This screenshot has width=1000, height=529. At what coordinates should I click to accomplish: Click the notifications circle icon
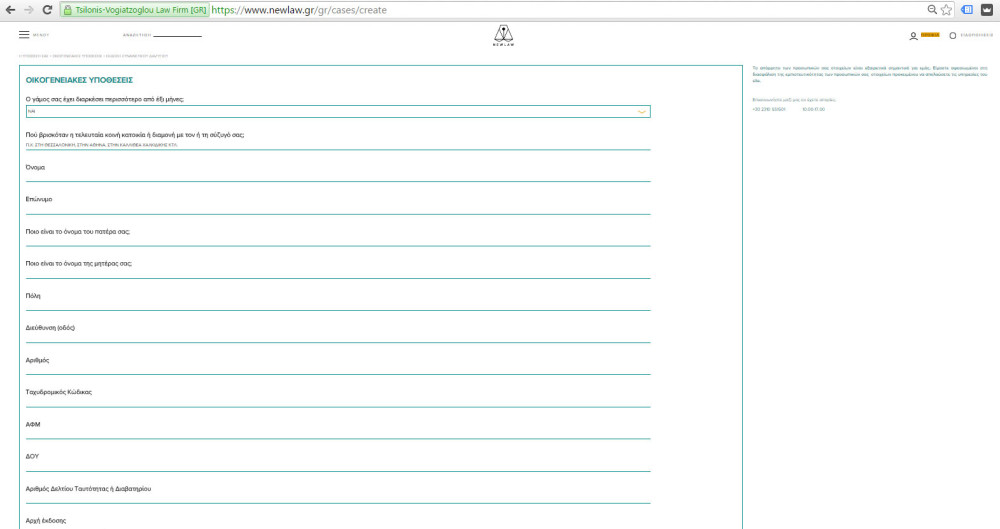pos(952,35)
